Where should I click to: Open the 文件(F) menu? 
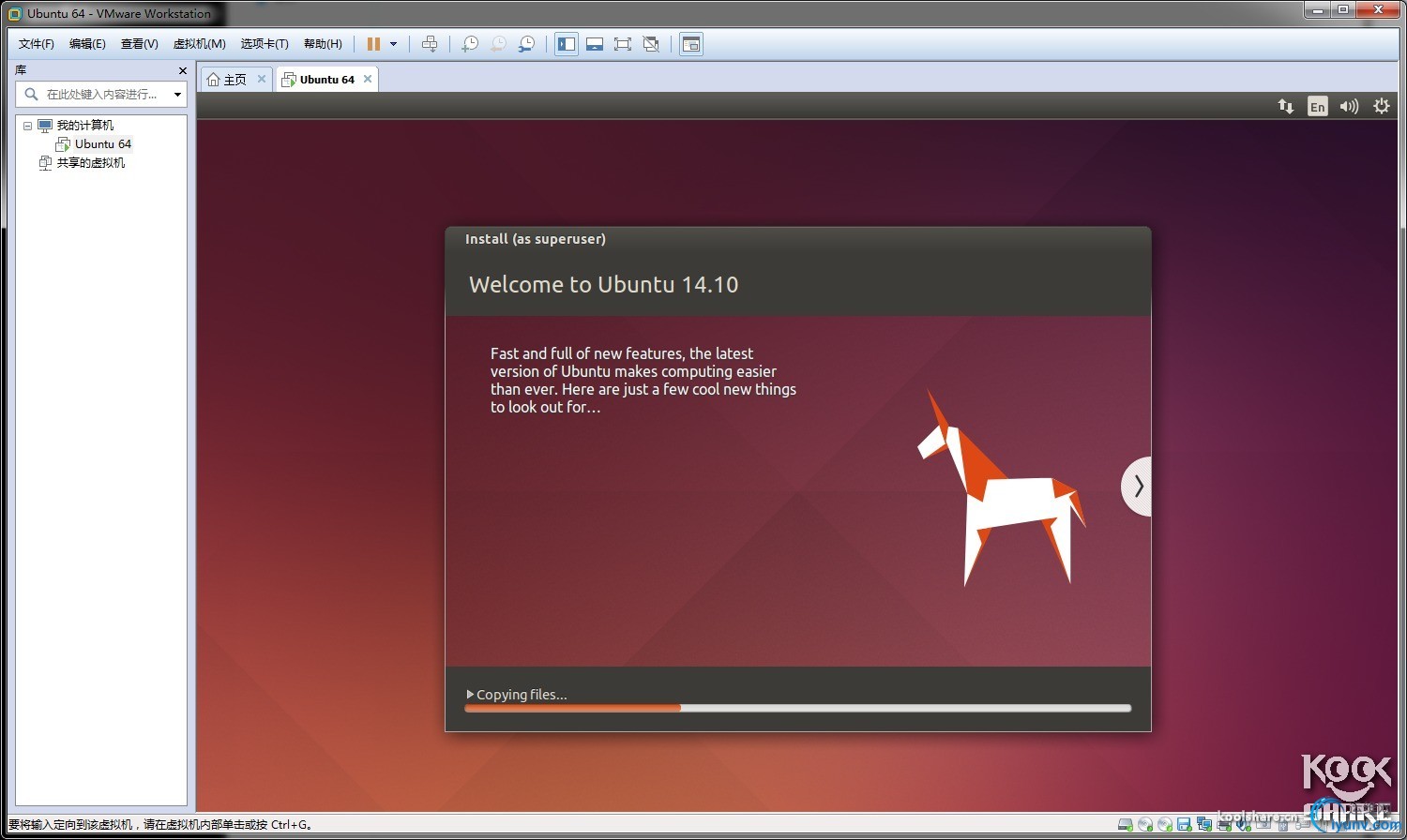37,44
